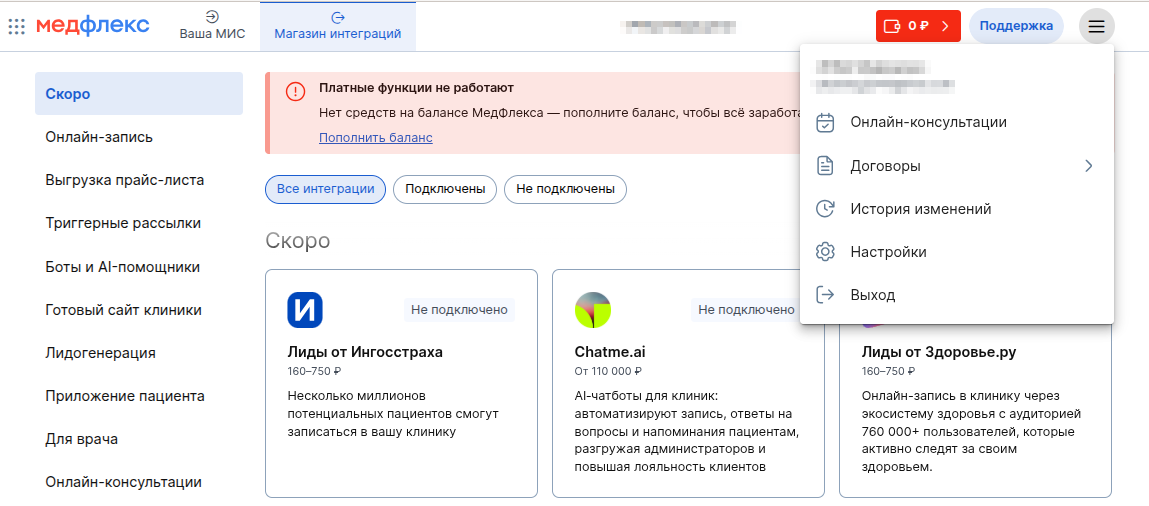
Task: Open the Магазин интеграций tab
Action: click(x=337, y=26)
